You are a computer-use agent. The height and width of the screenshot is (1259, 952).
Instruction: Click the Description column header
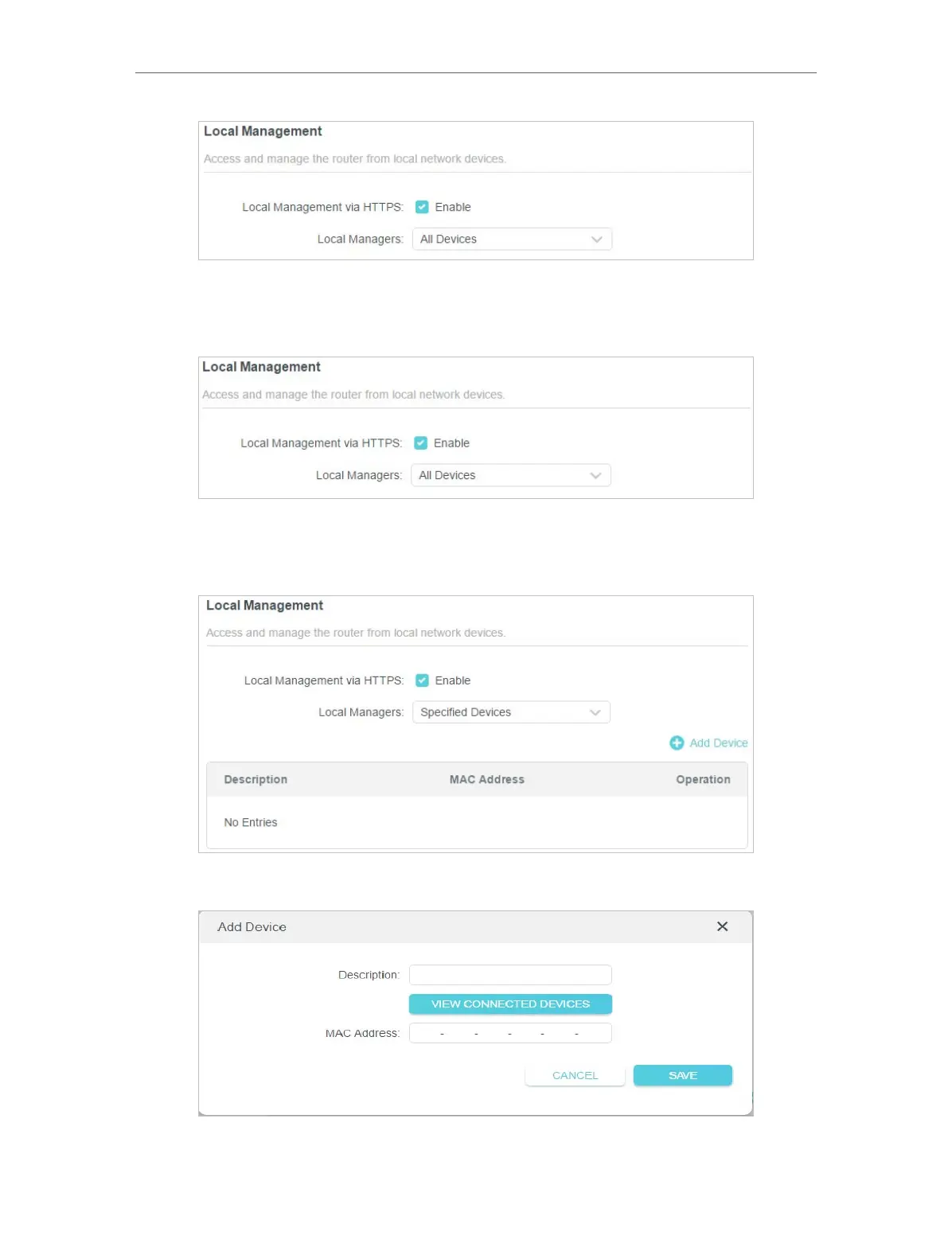coord(256,780)
